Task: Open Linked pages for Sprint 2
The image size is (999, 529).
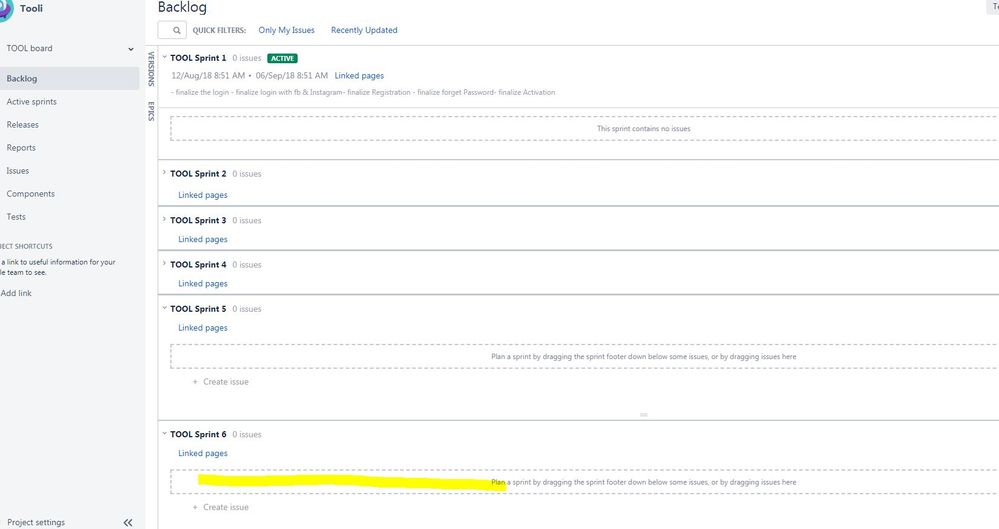Action: click(x=203, y=195)
